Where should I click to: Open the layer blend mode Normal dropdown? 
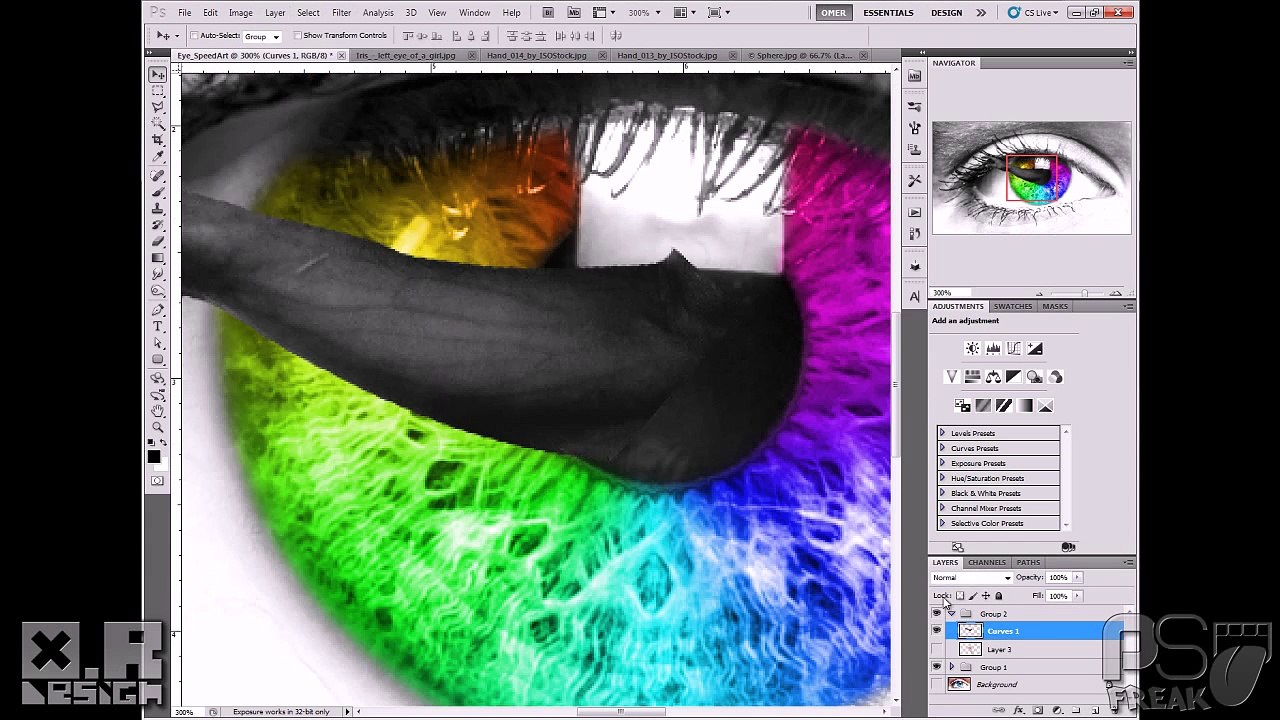pos(972,578)
